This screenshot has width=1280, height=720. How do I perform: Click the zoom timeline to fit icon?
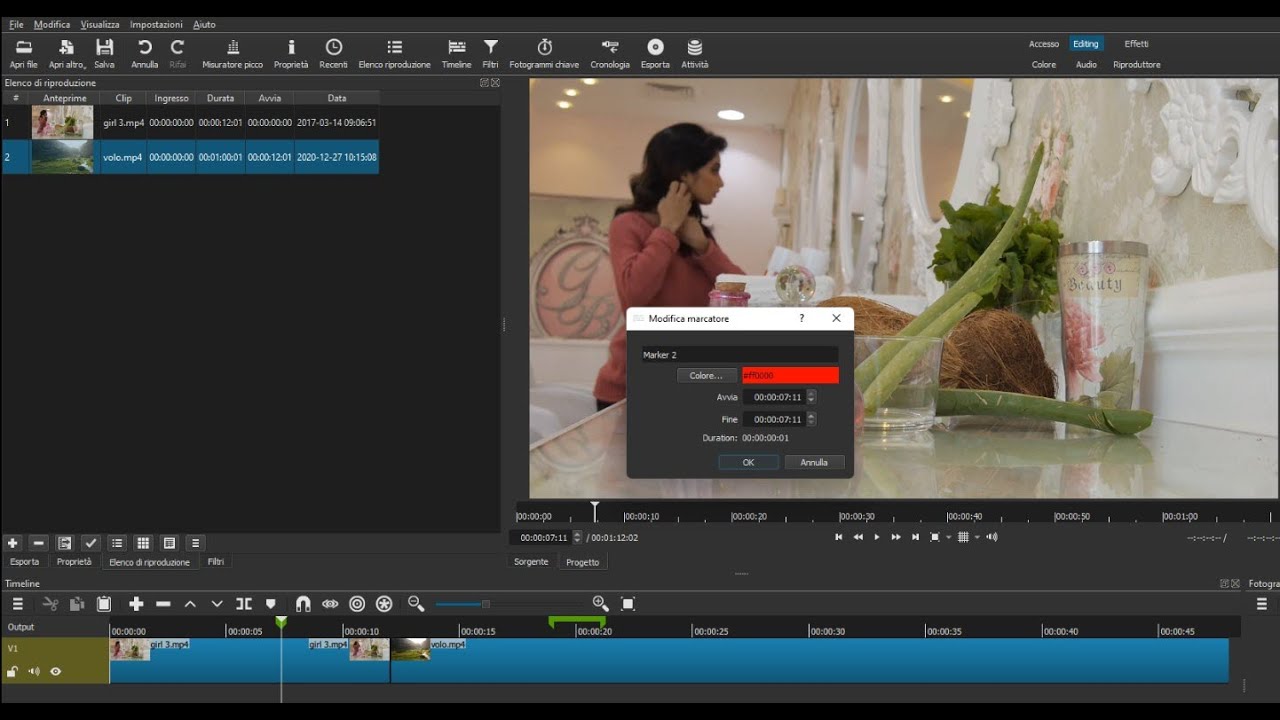pyautogui.click(x=628, y=604)
